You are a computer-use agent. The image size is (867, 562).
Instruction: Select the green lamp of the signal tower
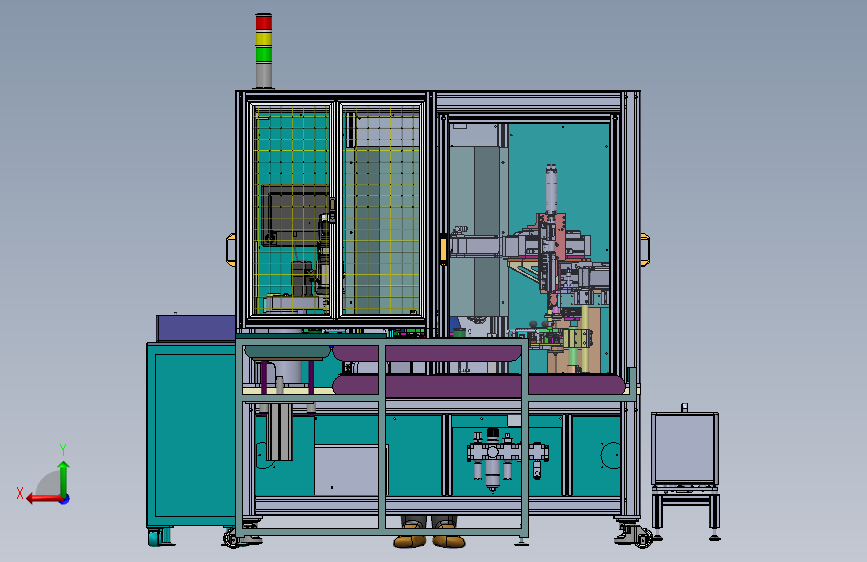point(264,54)
